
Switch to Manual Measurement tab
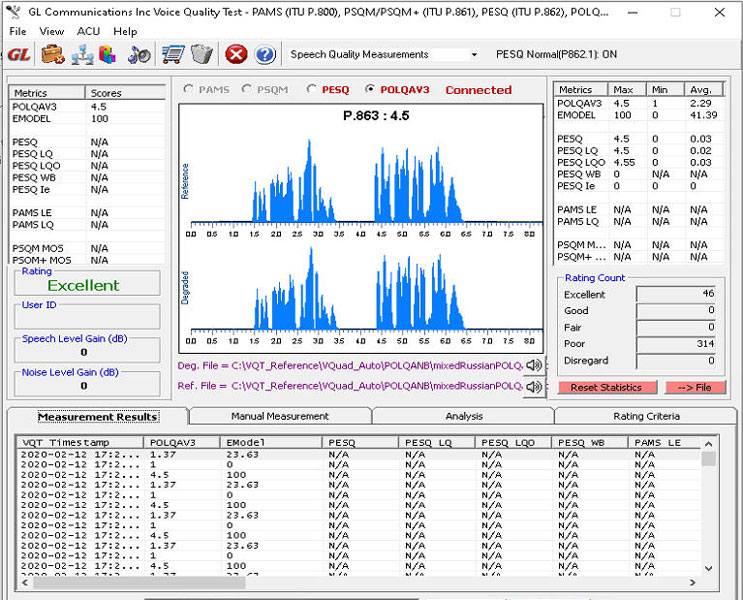[280, 416]
